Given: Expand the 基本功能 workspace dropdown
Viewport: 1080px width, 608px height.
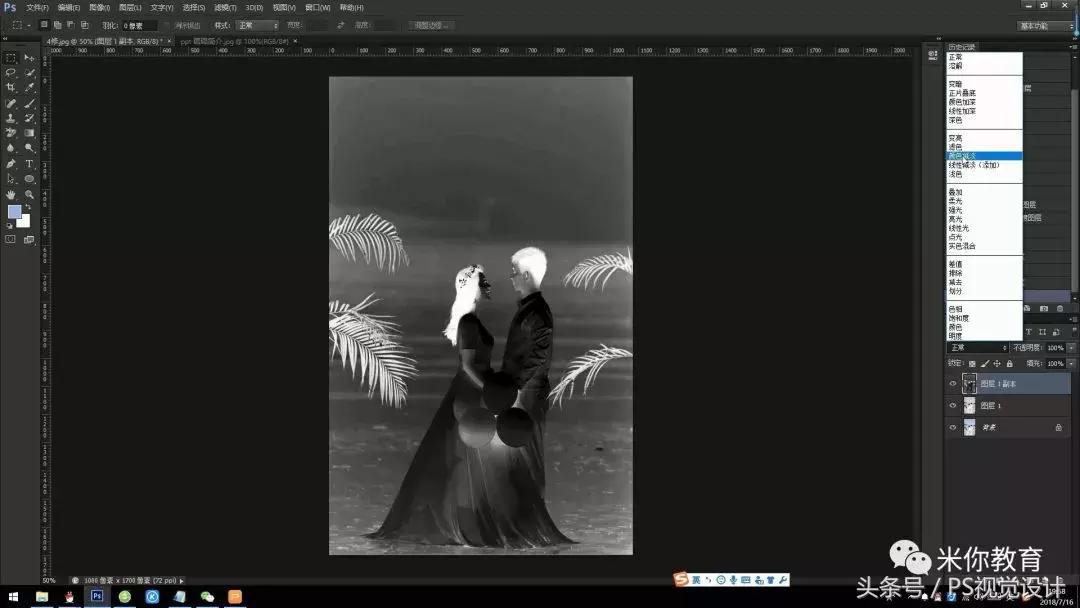Looking at the screenshot, I should (1046, 25).
